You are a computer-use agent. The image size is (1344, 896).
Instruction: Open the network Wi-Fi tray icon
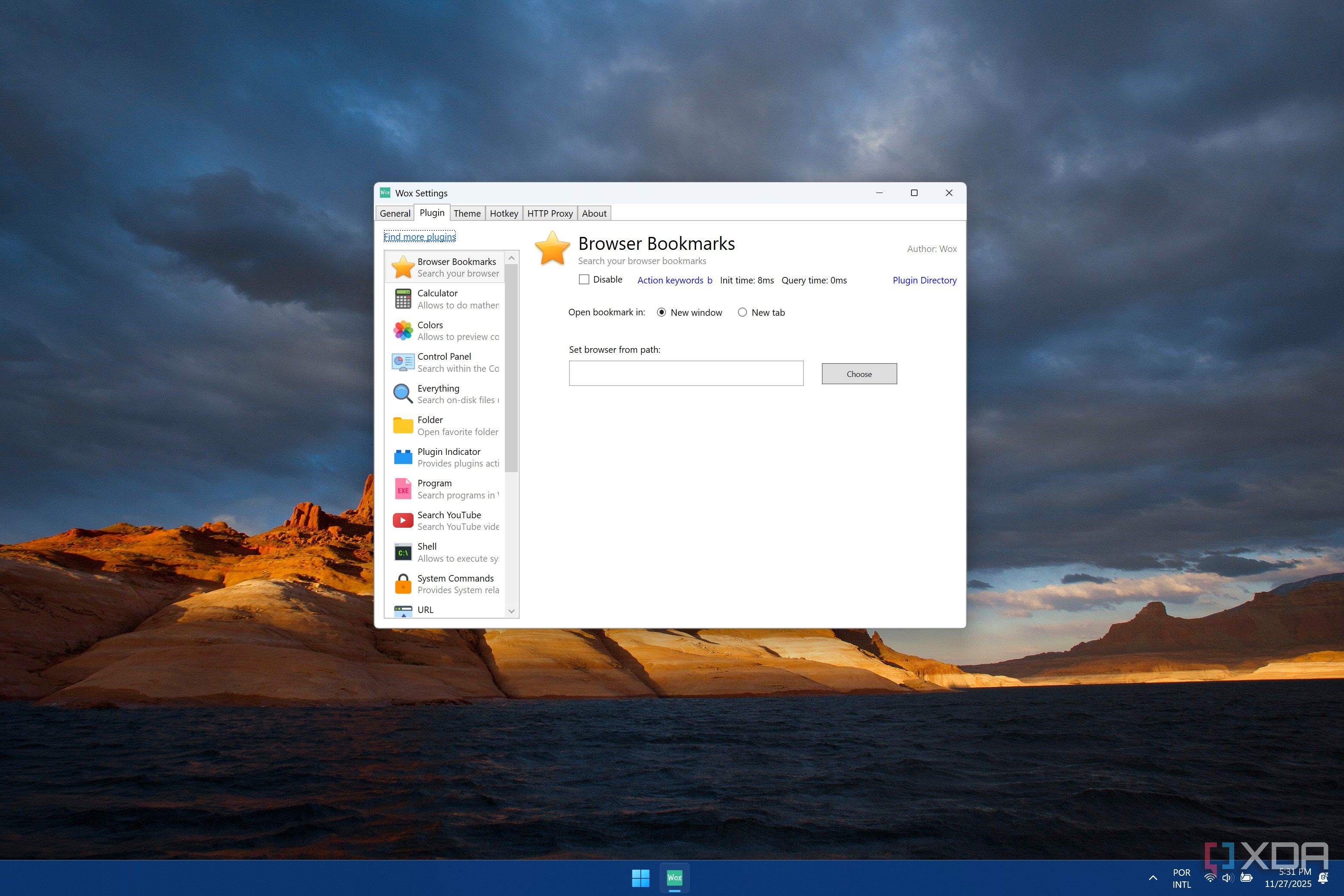point(1210,878)
